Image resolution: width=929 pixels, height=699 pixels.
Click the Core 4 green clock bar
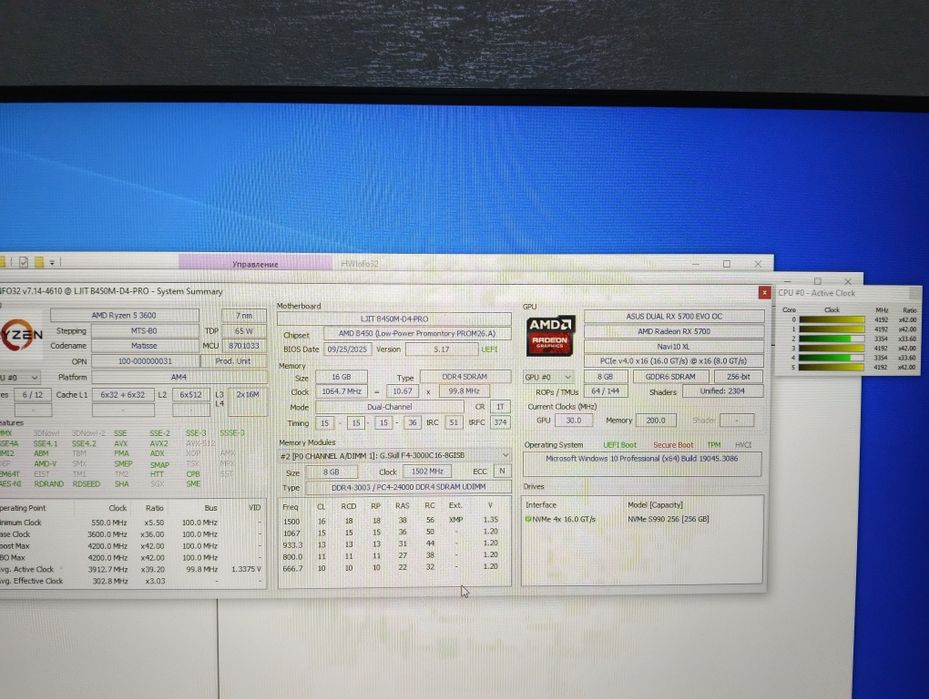coord(831,358)
